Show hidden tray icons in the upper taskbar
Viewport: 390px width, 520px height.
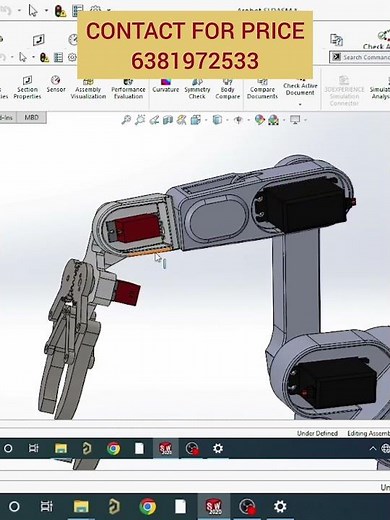click(373, 449)
